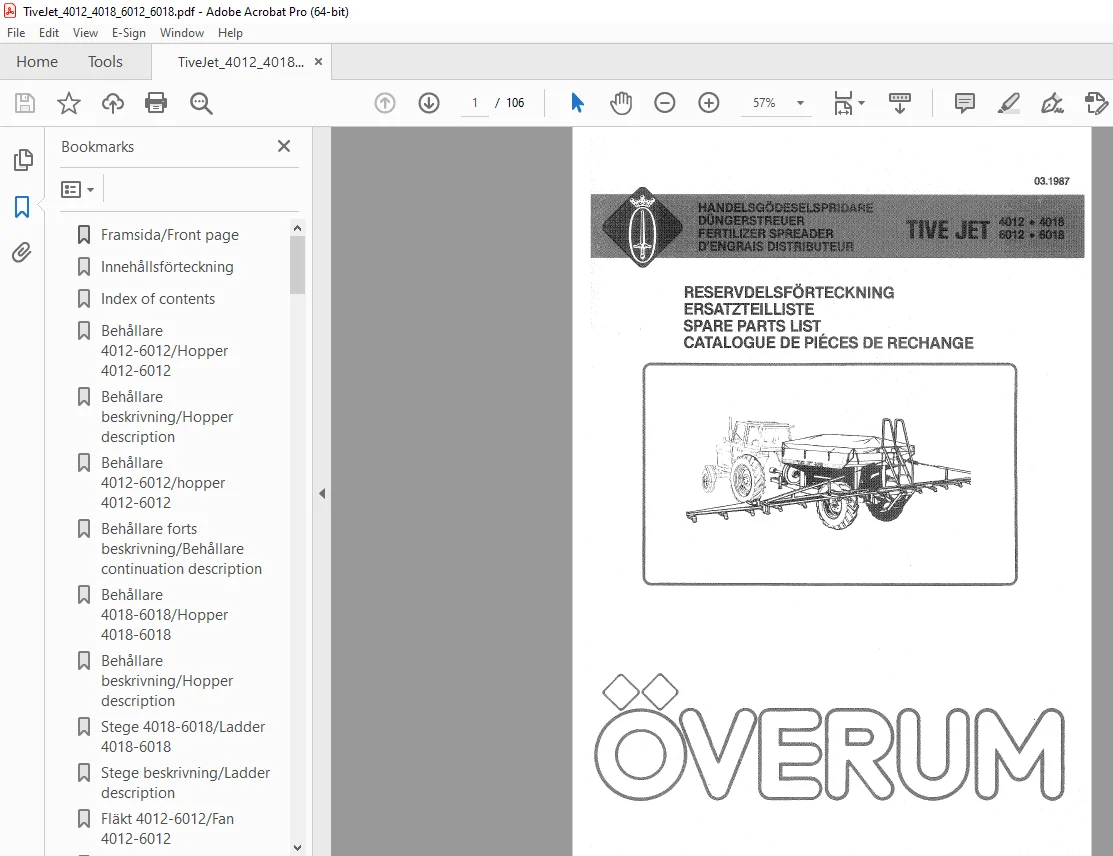Open the View menu
This screenshot has height=856, width=1113.
click(x=85, y=33)
